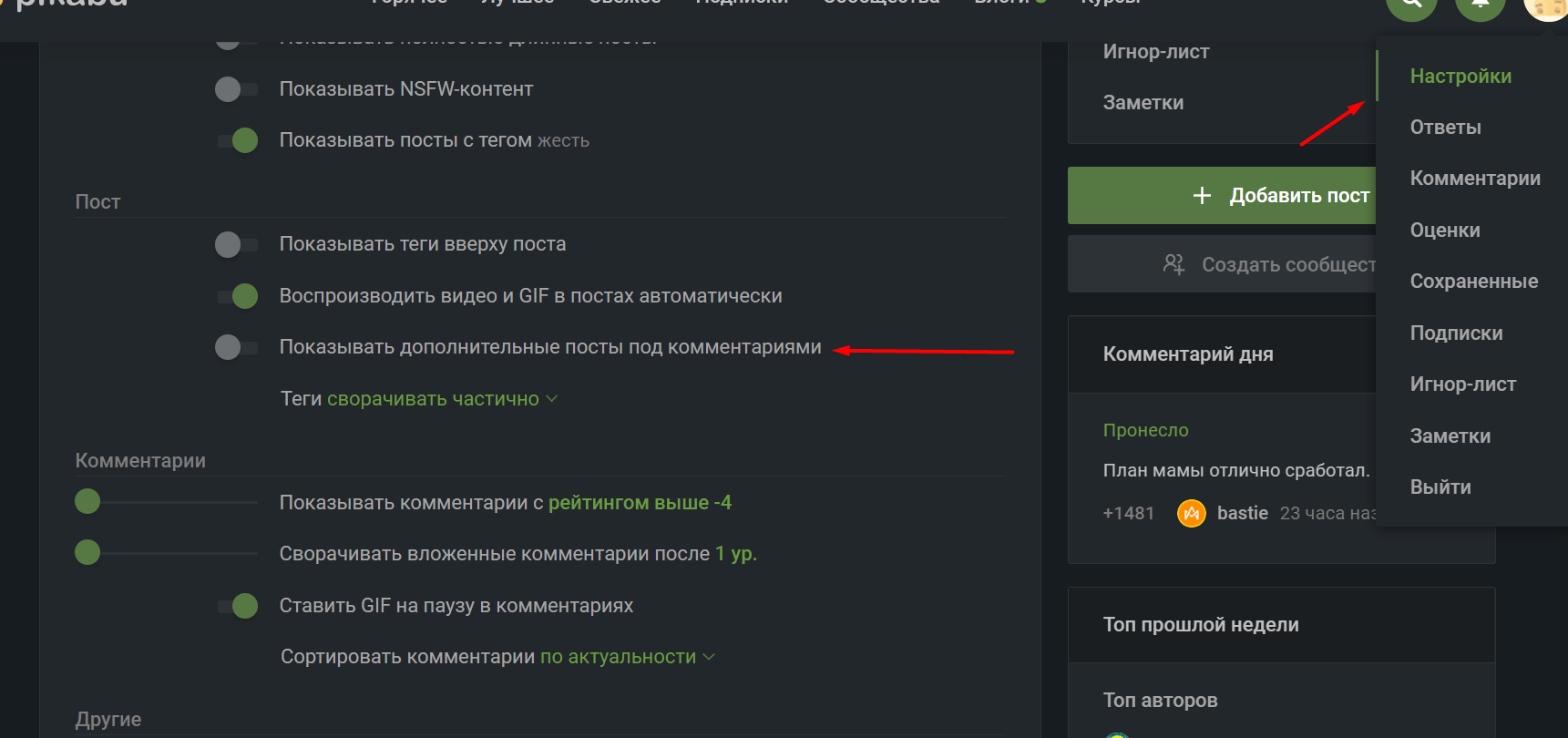This screenshot has height=738, width=1568.
Task: Click the comment rating threshold slider handle
Action: (x=87, y=501)
